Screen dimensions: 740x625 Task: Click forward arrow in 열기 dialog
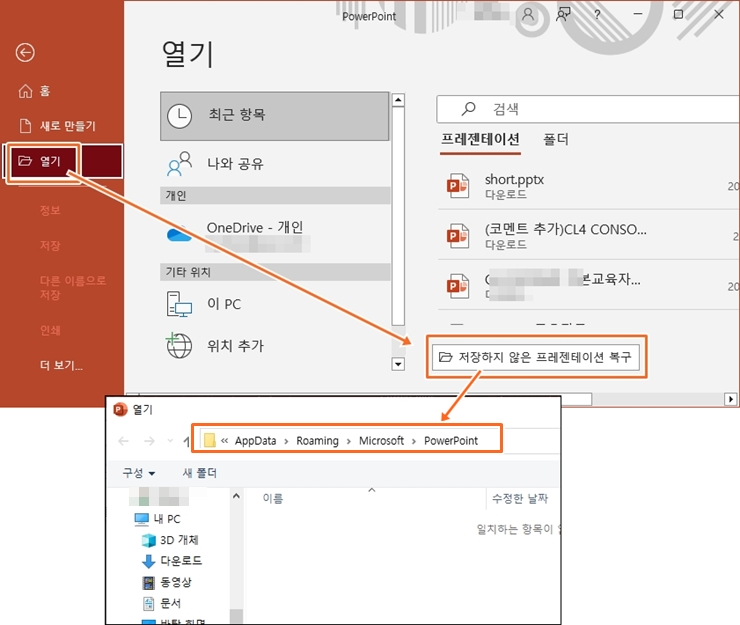pos(149,441)
